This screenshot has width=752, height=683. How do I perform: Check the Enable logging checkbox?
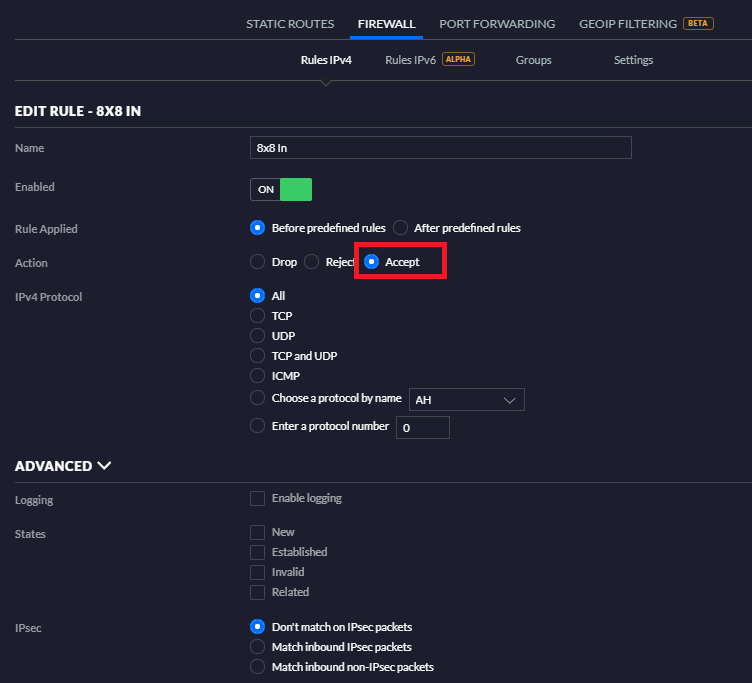[x=258, y=498]
